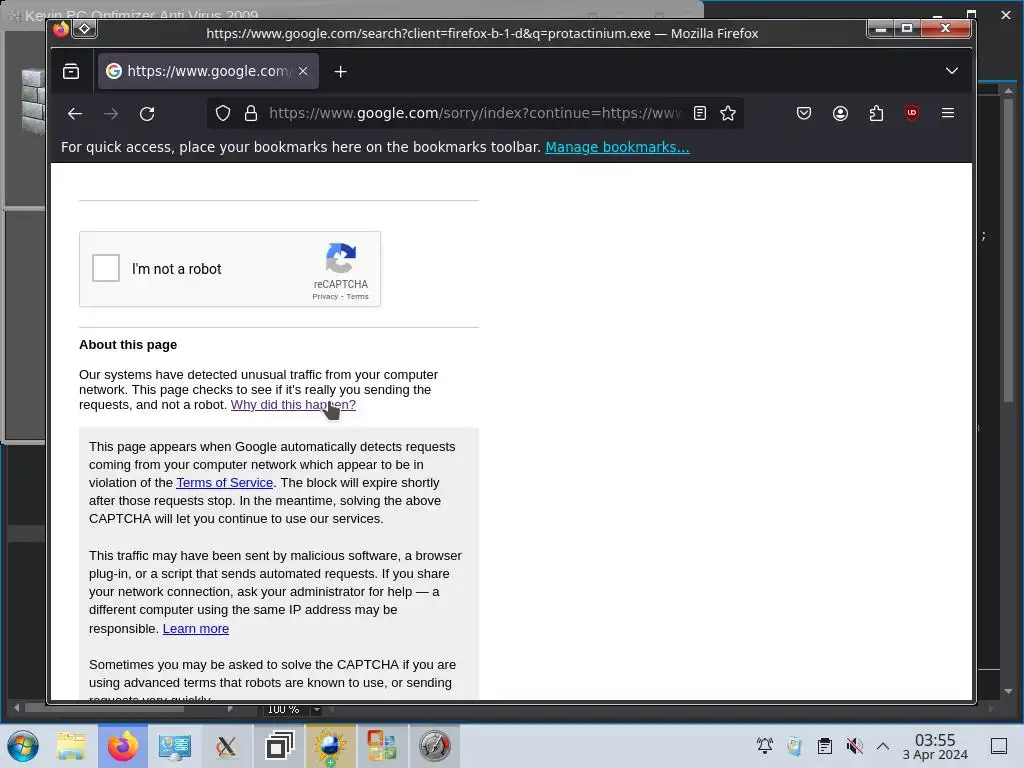Open the Firefox hamburger application menu
Viewport: 1024px width, 768px height.
[x=948, y=113]
